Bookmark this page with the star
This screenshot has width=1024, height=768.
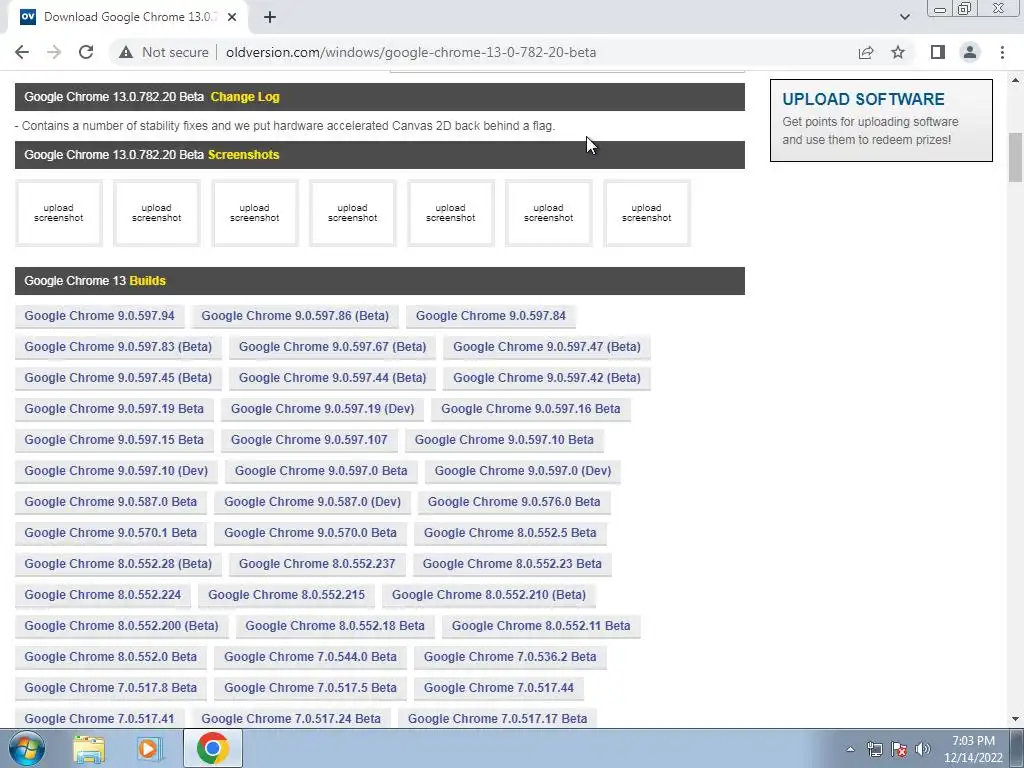[898, 52]
